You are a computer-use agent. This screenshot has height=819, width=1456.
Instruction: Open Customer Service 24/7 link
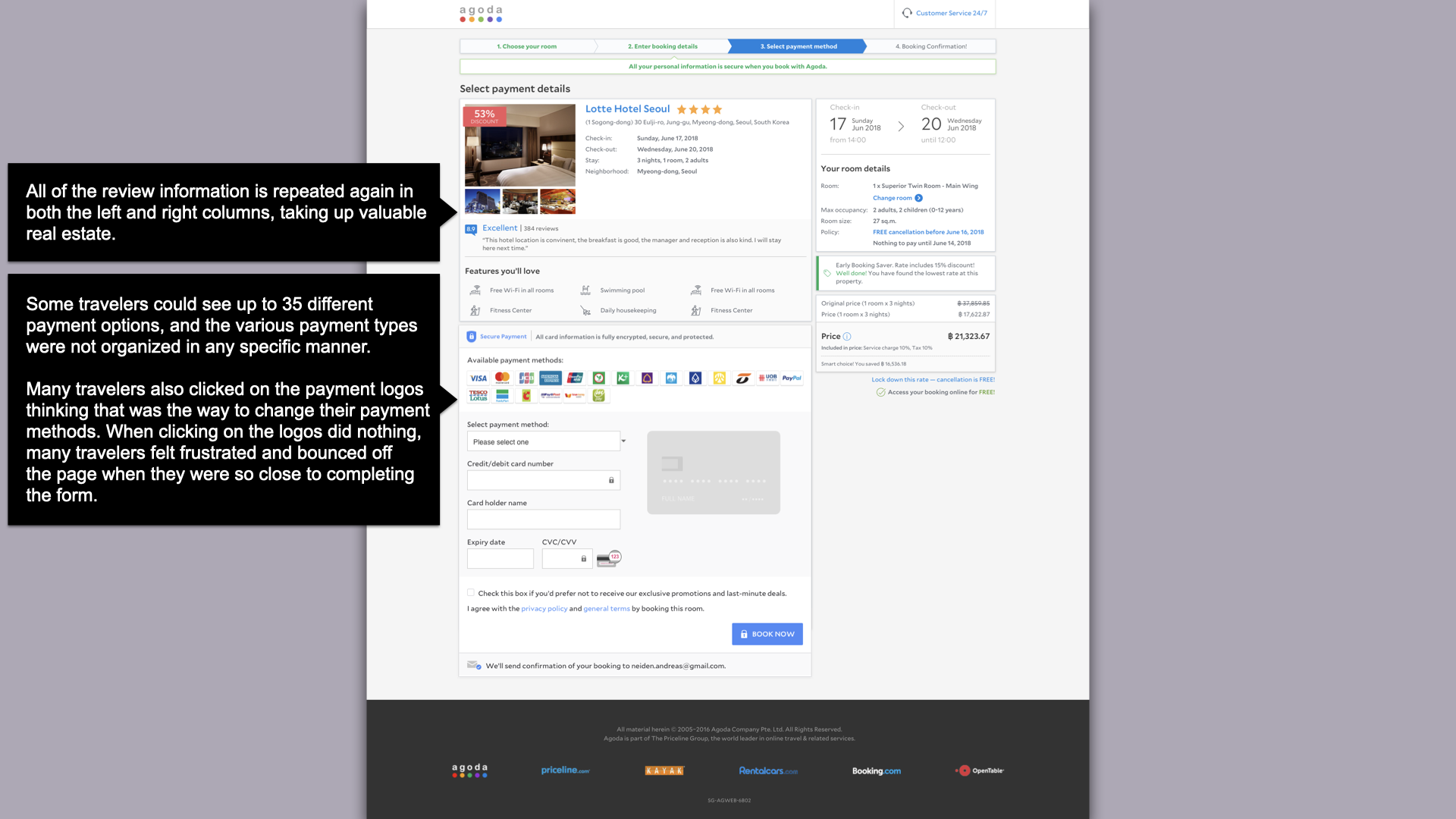point(952,13)
